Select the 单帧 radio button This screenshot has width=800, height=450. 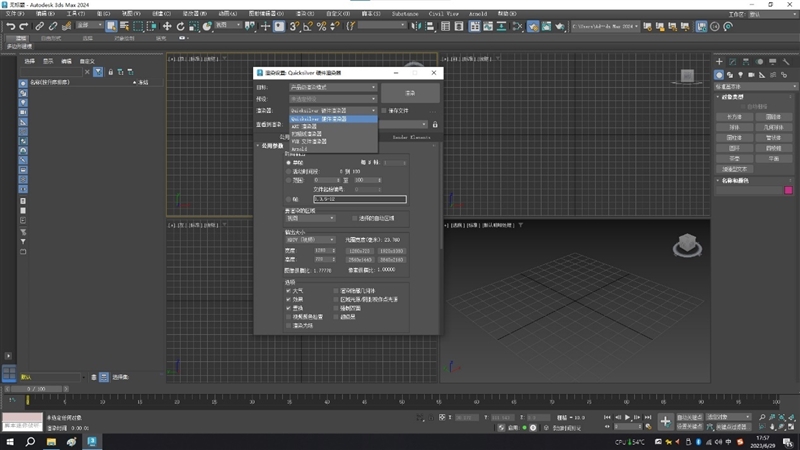[289, 162]
